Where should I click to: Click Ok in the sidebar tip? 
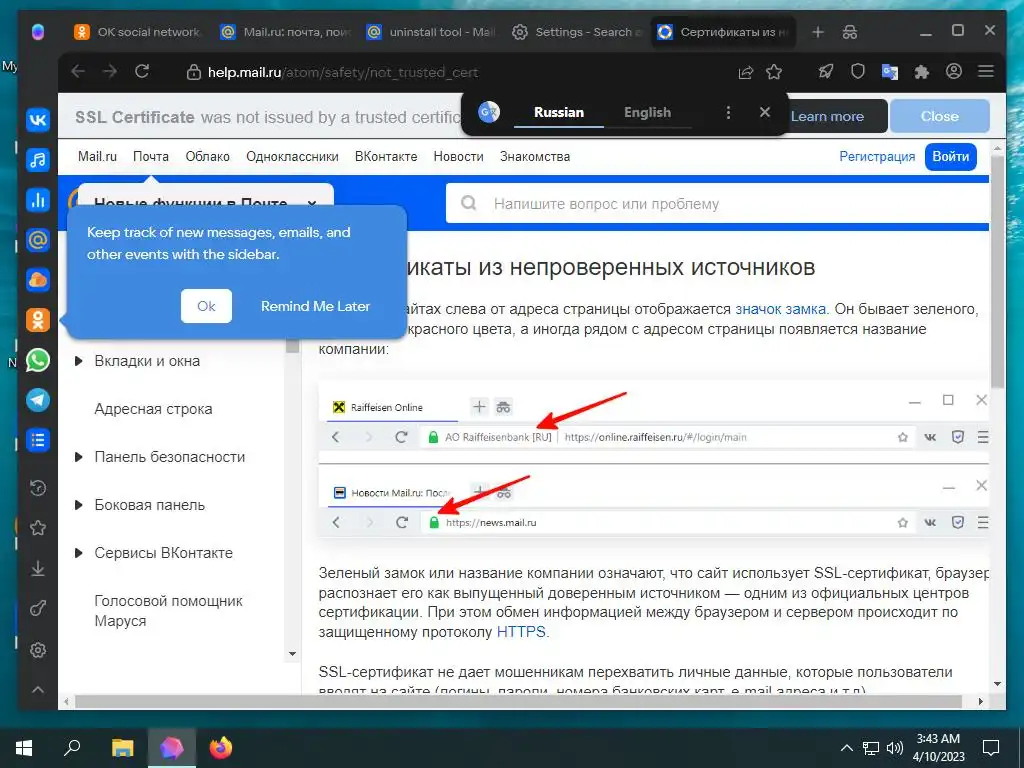coord(206,306)
